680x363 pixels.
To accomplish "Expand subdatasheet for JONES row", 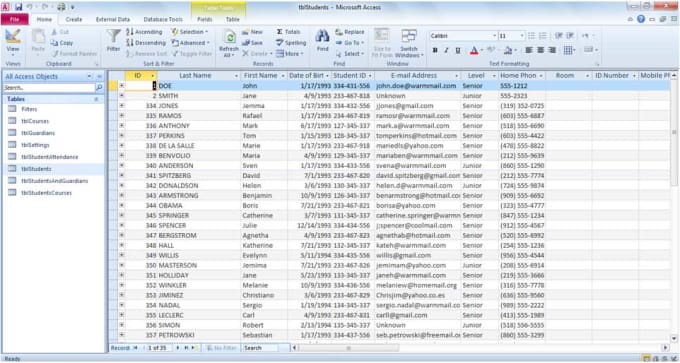I will click(121, 105).
